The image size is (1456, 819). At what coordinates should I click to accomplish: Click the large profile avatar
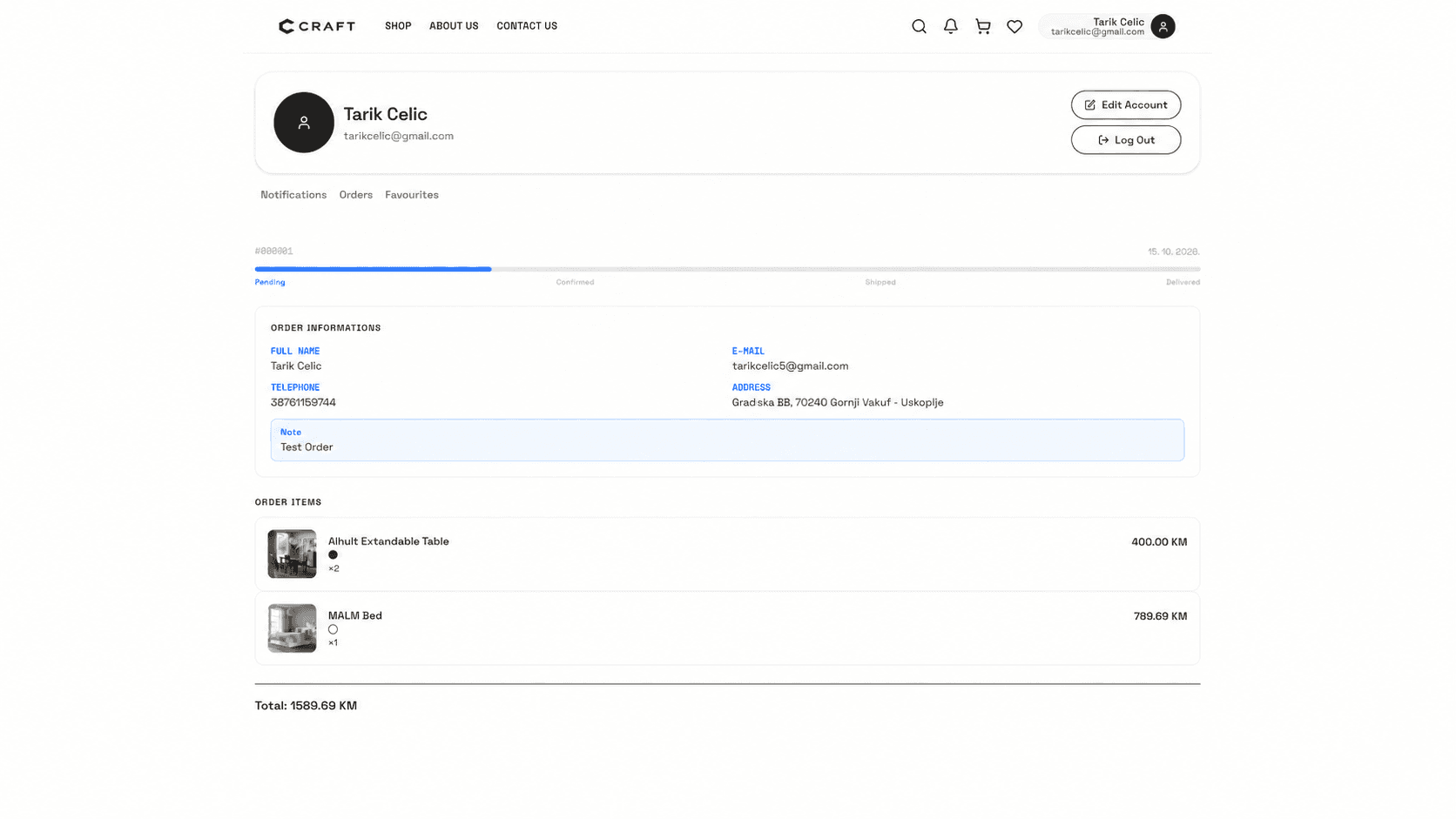304,123
